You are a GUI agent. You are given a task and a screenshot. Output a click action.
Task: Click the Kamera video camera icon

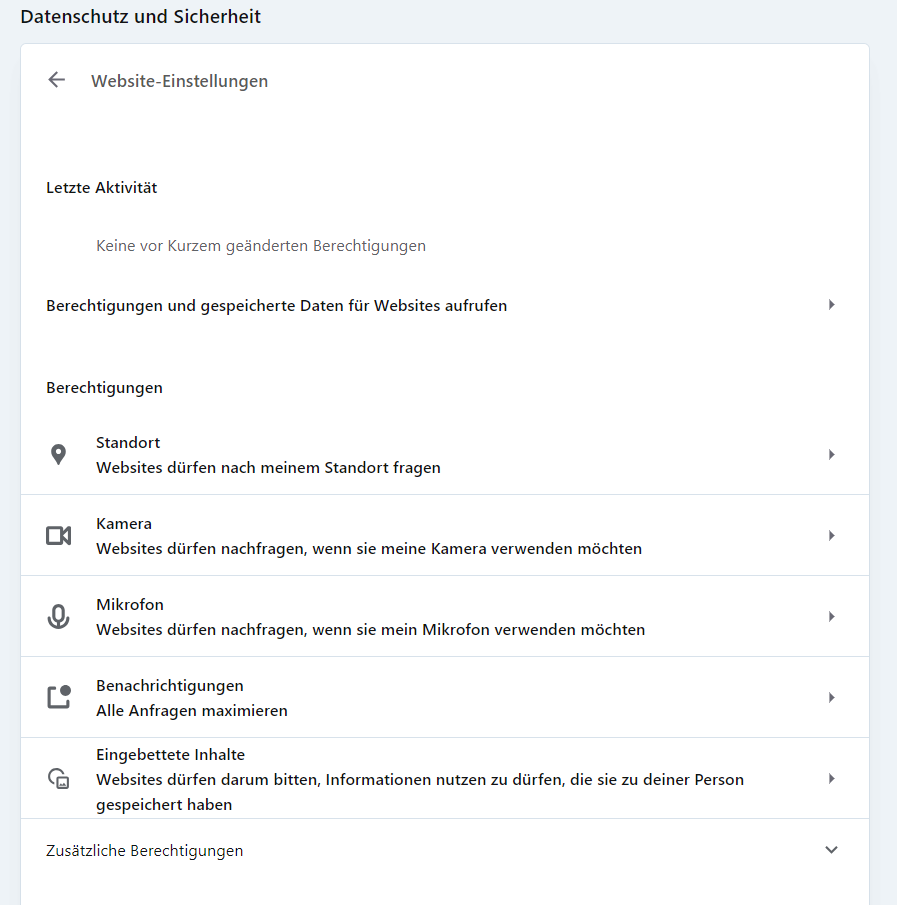click(x=58, y=536)
